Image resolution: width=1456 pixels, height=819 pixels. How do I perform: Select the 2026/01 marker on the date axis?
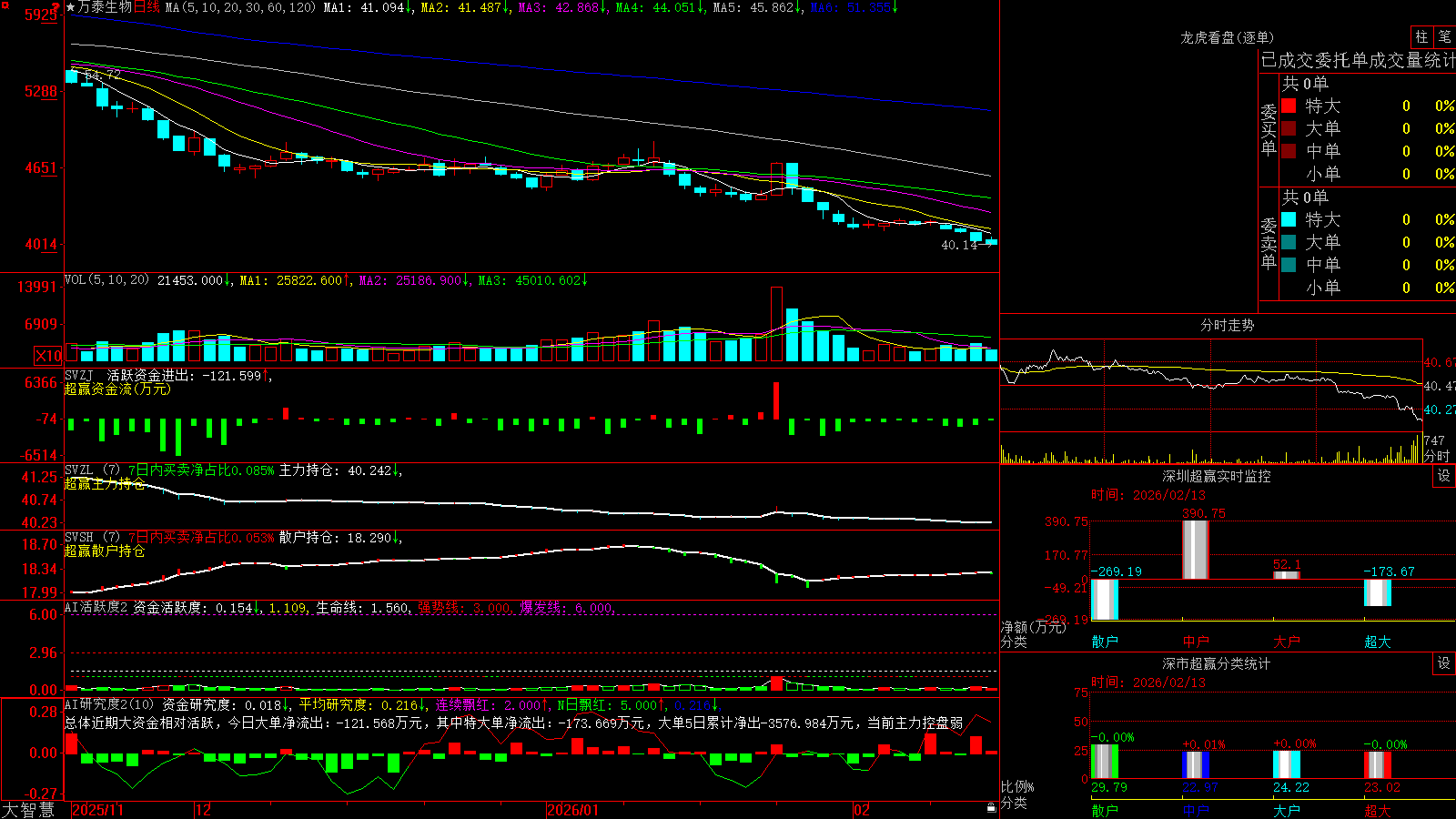coord(572,810)
